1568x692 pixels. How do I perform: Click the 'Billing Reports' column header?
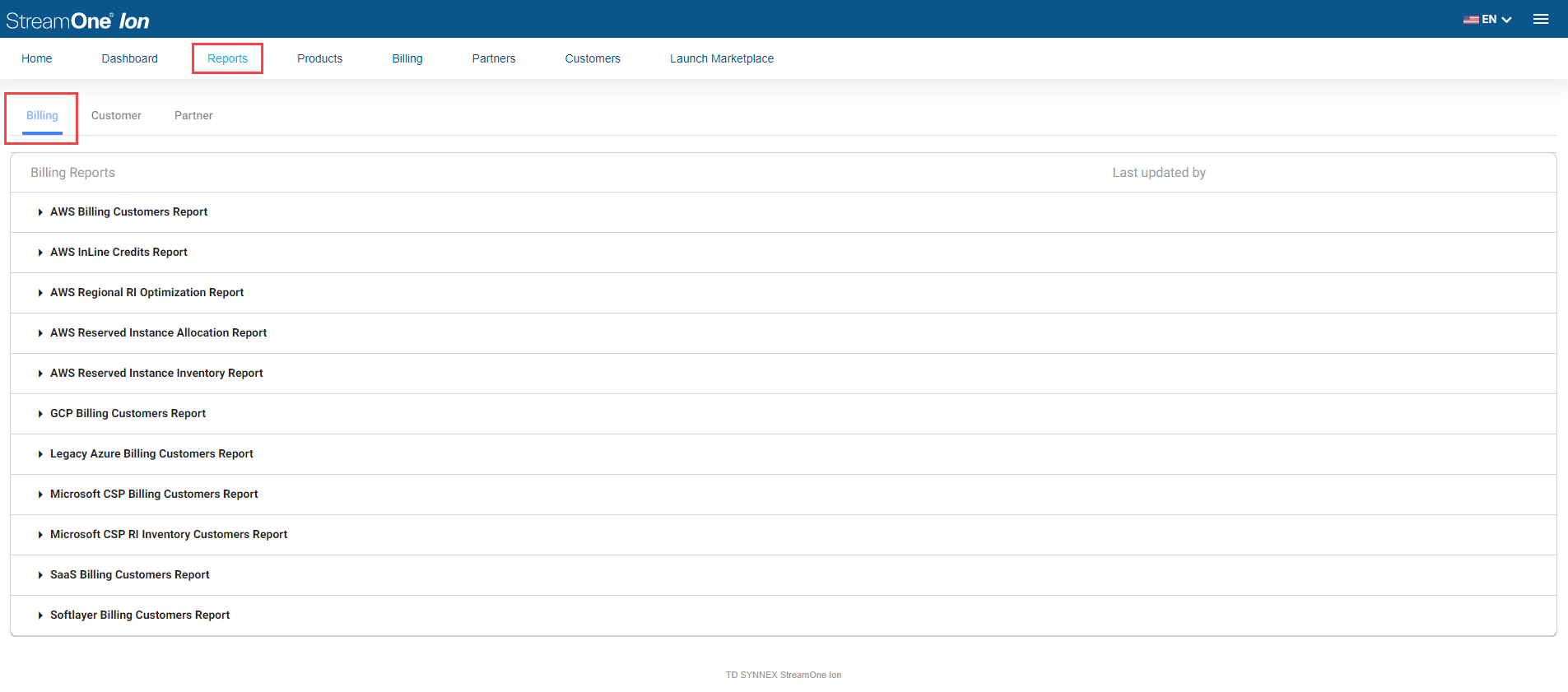(x=72, y=172)
